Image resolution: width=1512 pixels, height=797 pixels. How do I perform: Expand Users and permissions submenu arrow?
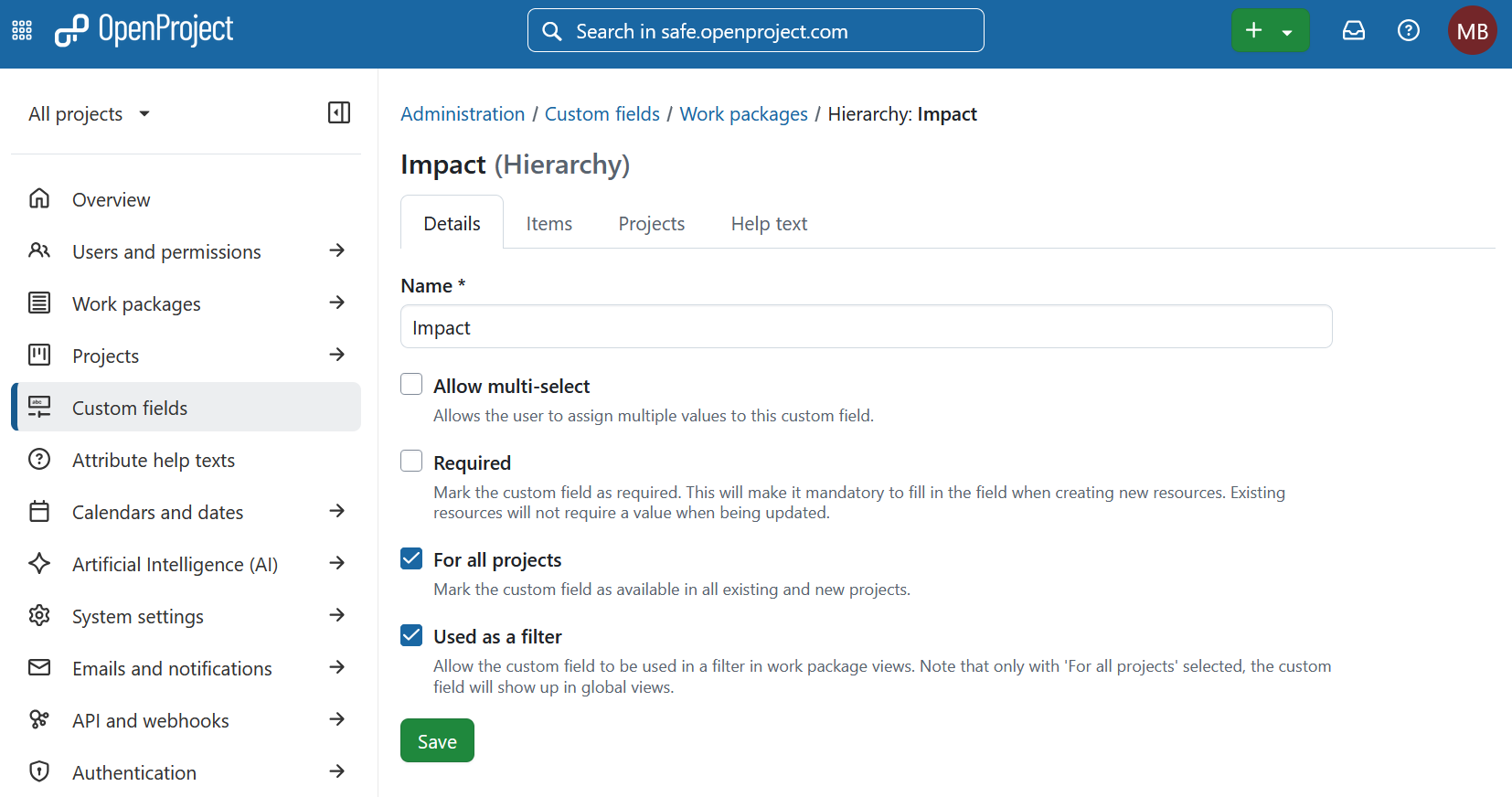click(x=337, y=250)
